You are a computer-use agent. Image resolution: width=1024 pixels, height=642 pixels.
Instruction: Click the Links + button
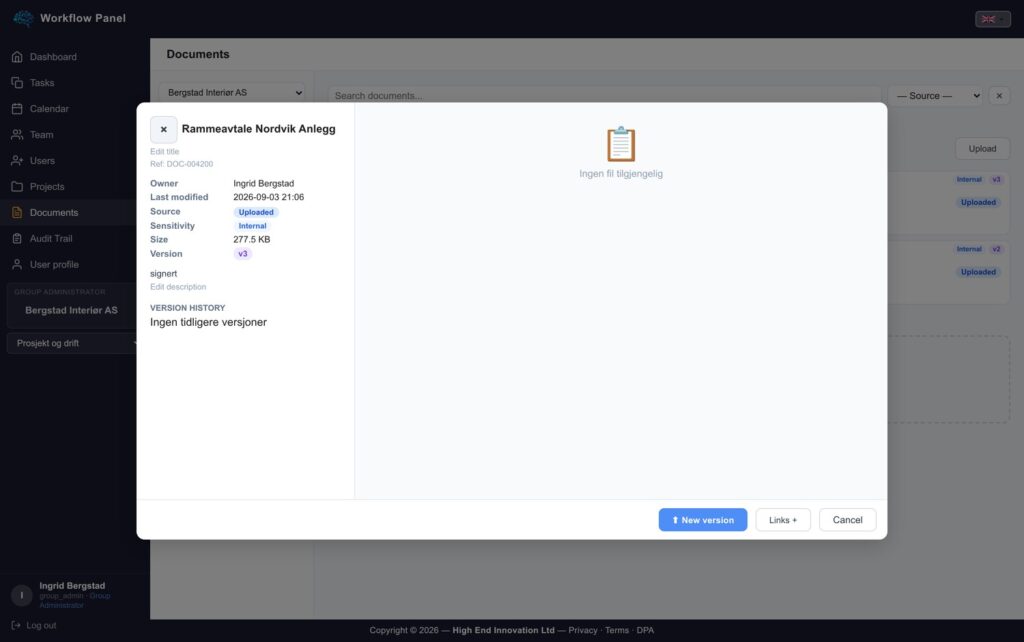point(783,520)
